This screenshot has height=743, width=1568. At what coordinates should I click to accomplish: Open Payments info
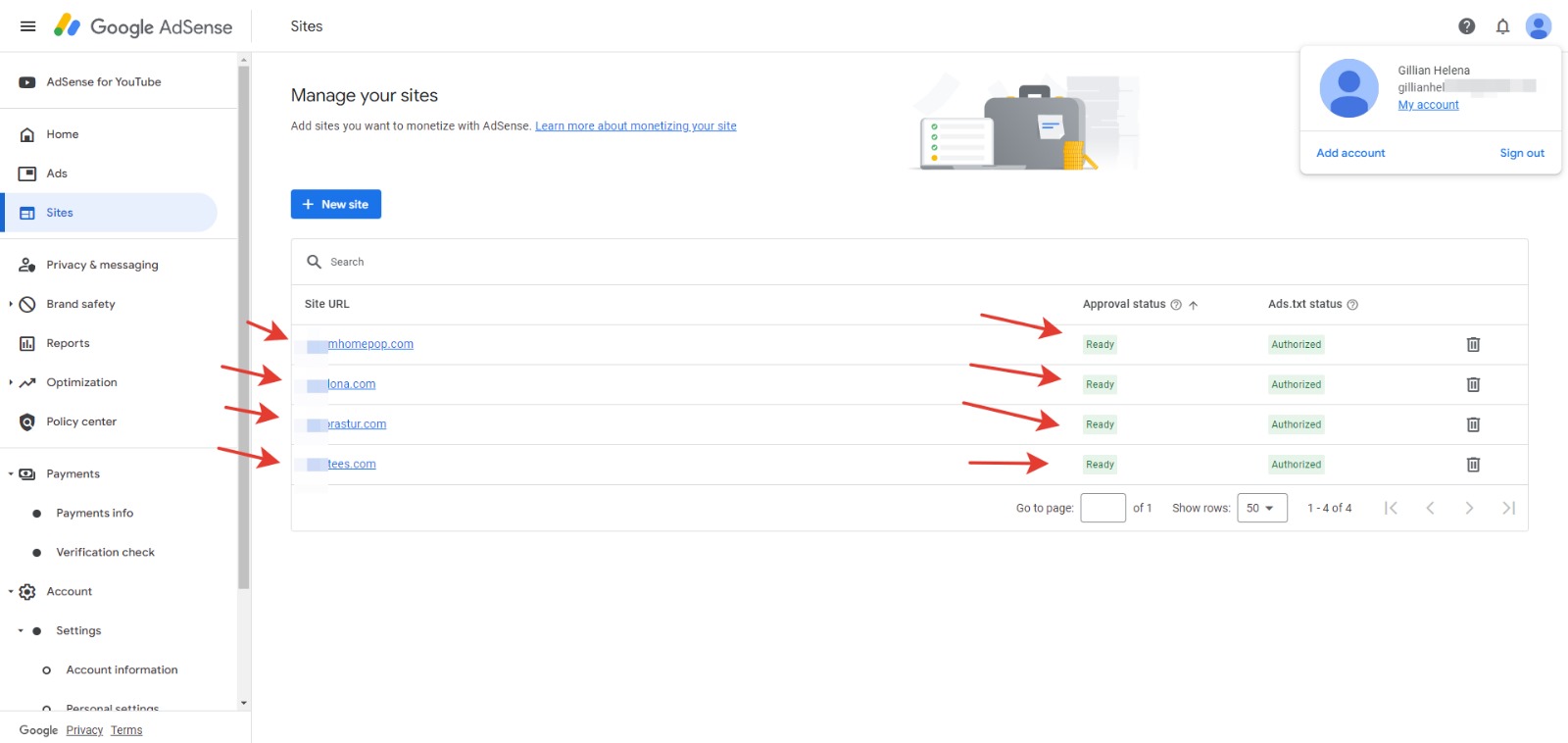[95, 514]
